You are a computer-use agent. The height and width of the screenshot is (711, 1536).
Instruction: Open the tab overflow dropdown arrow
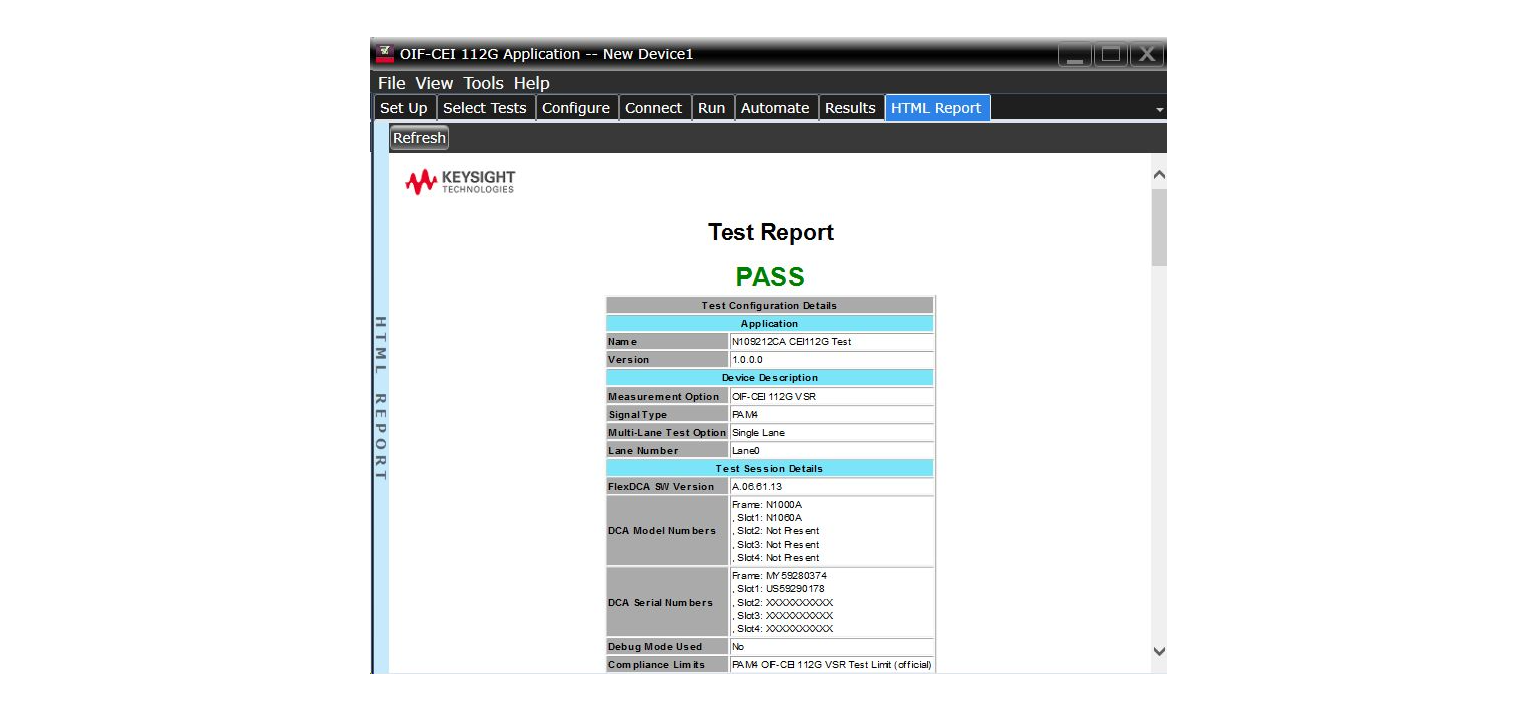click(1159, 108)
